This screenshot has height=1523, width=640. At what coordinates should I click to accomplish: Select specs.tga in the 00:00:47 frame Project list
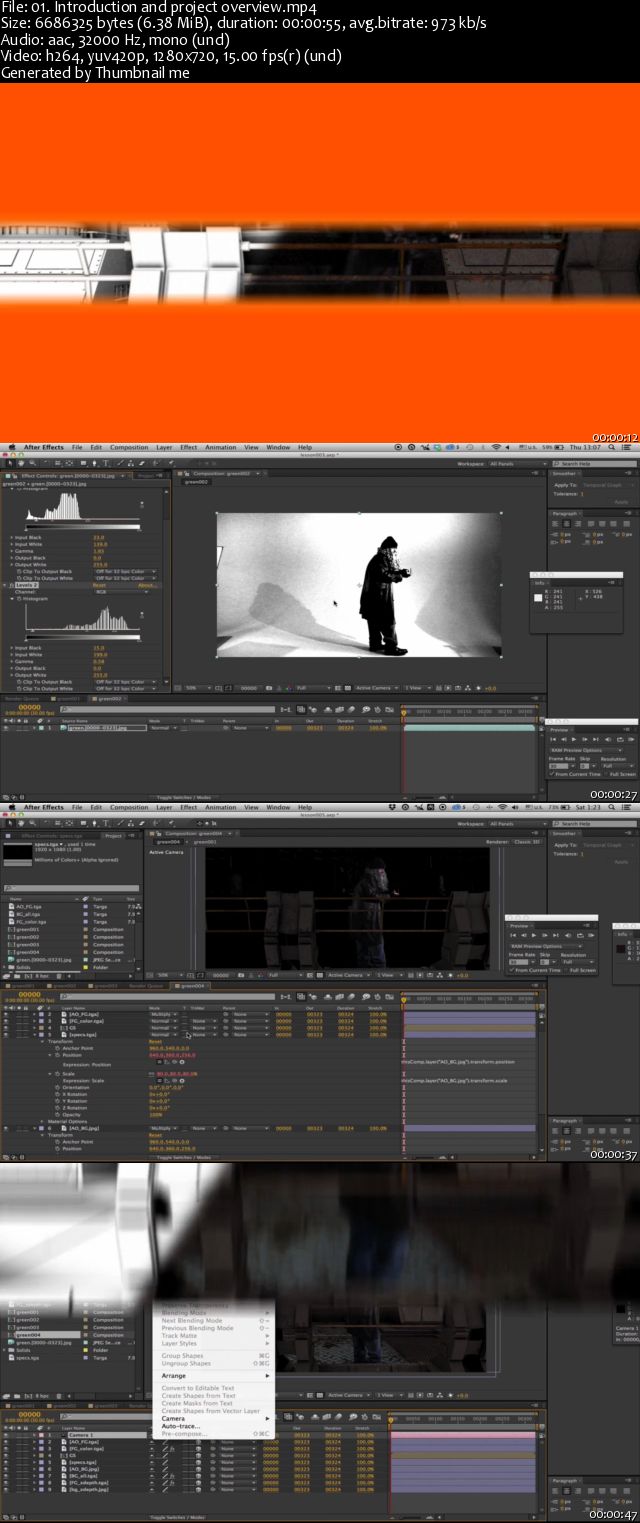[26, 1357]
